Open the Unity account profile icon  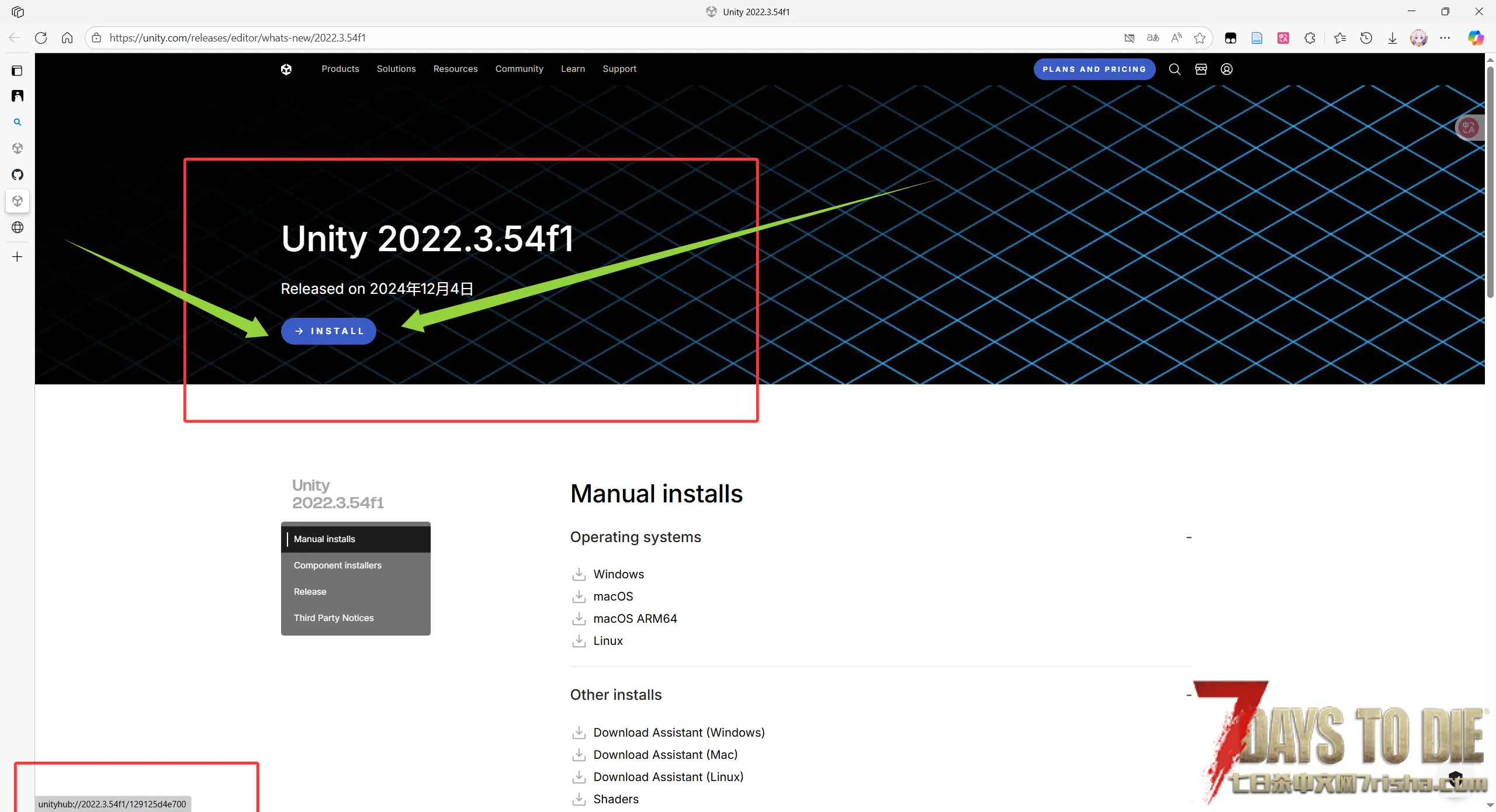pyautogui.click(x=1227, y=69)
